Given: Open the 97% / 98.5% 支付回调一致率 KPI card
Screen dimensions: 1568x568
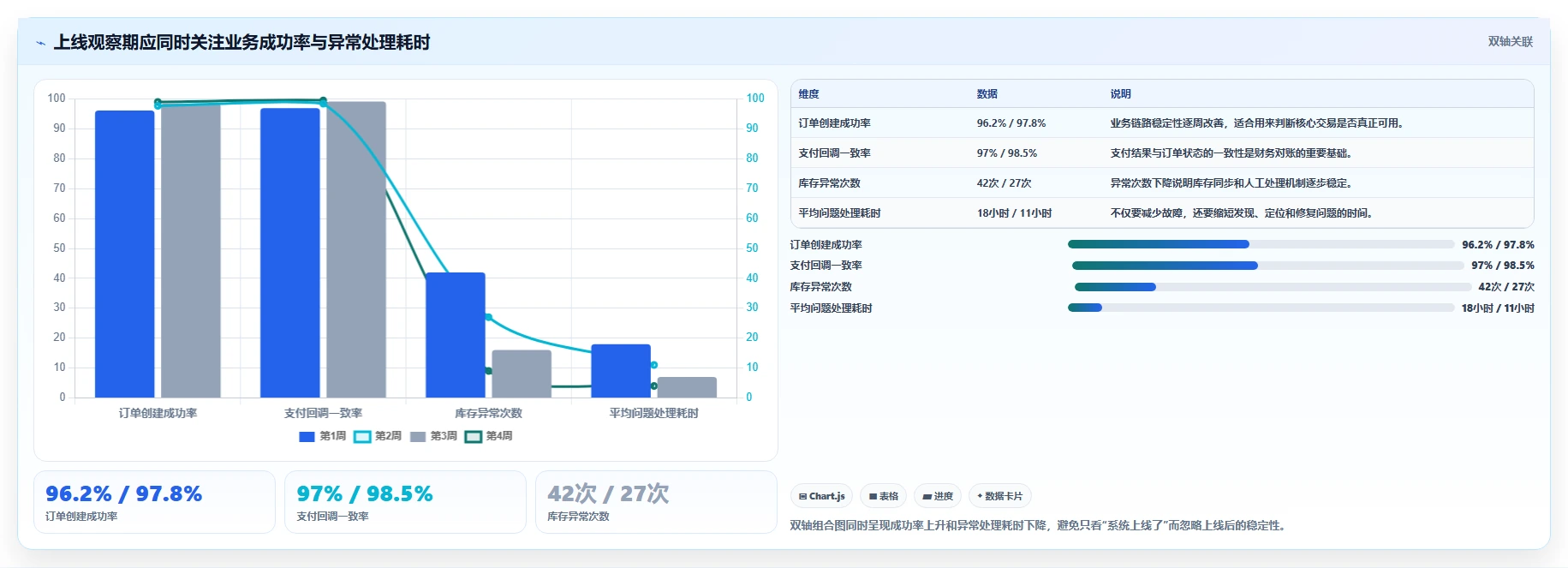Looking at the screenshot, I should 405,502.
